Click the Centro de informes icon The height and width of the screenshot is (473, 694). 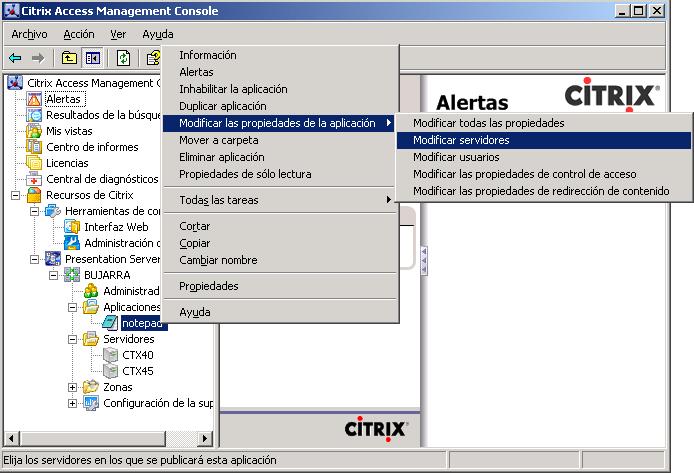[34, 147]
